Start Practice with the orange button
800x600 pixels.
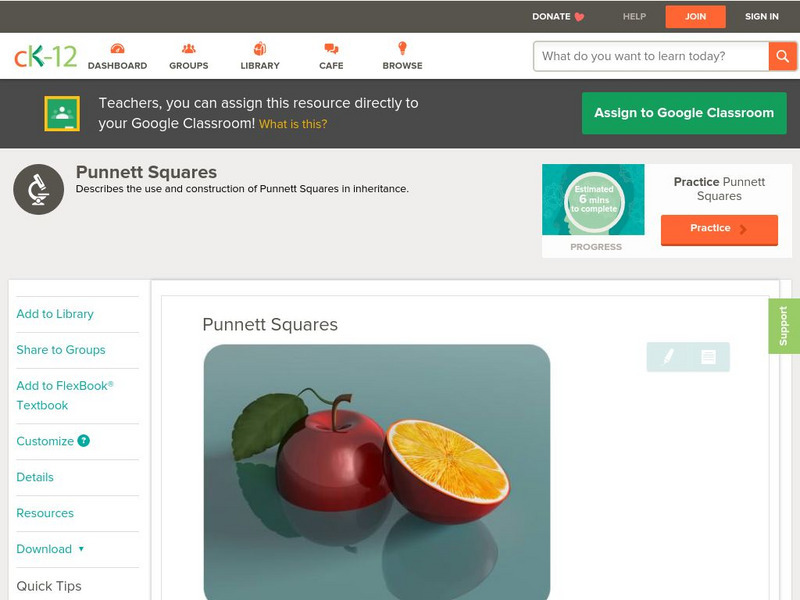pyautogui.click(x=719, y=229)
